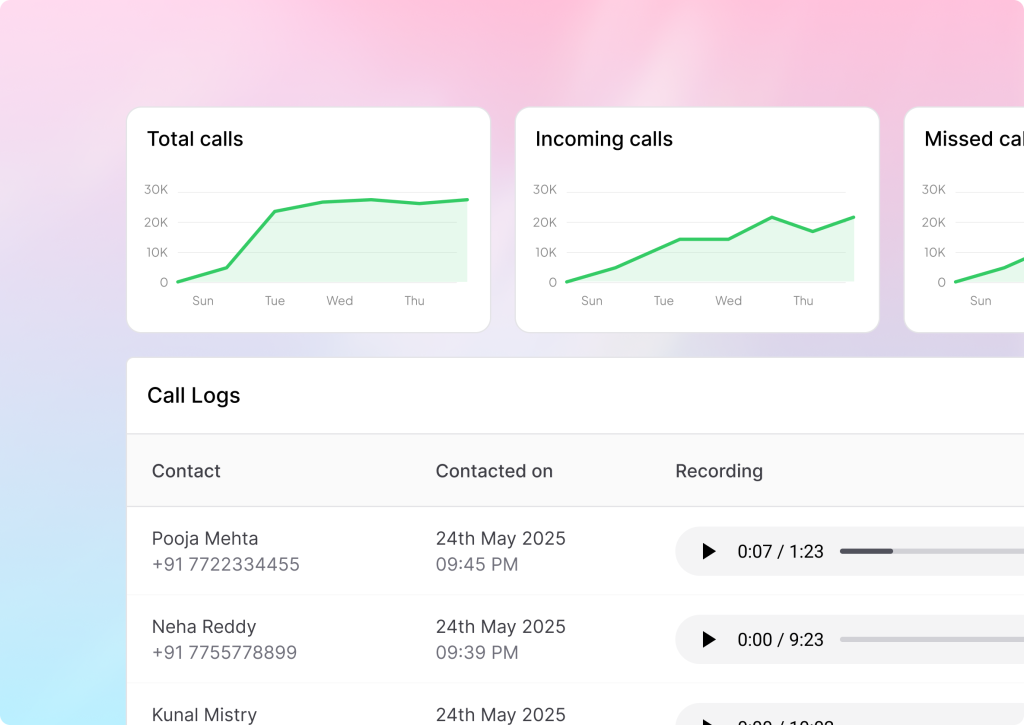Click the Total calls line chart
Image resolution: width=1024 pixels, height=725 pixels.
320,240
